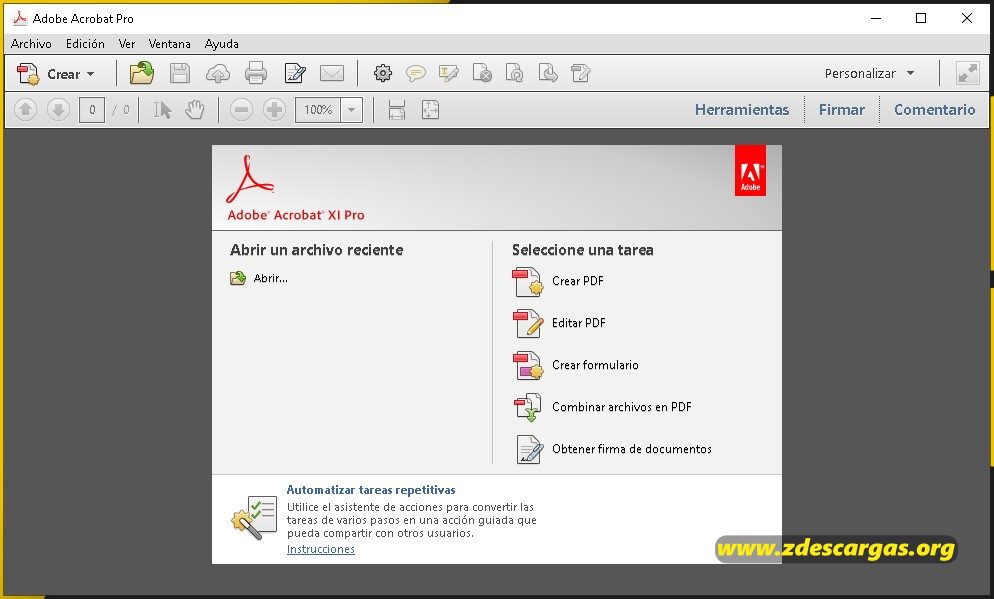Click the fit one full page icon
994x599 pixels.
point(430,110)
